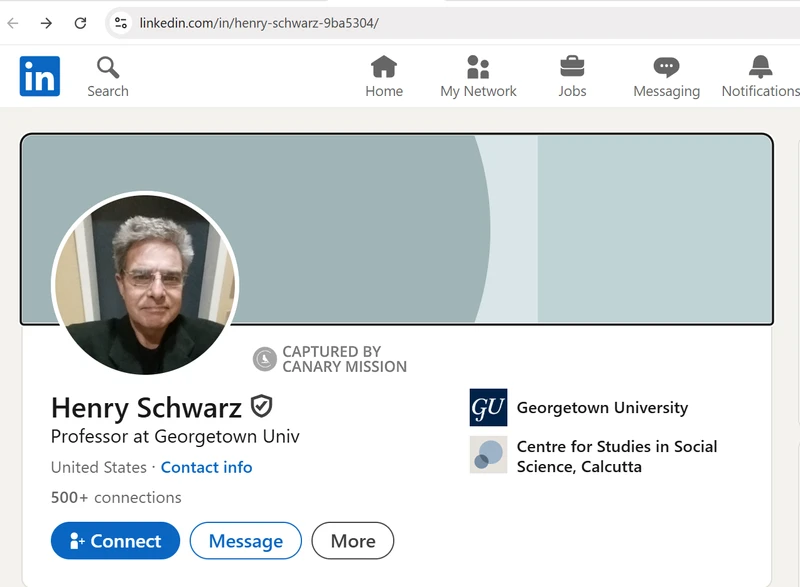800x587 pixels.
Task: Open Centre for Studies in Social Science link
Action: [617, 456]
